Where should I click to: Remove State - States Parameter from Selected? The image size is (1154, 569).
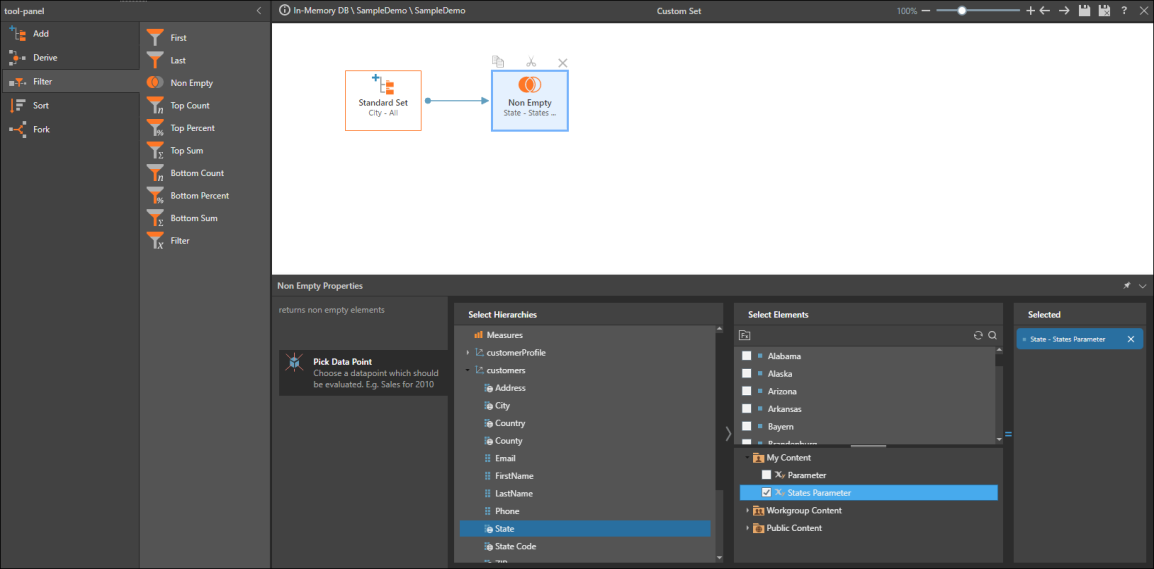(x=1131, y=339)
